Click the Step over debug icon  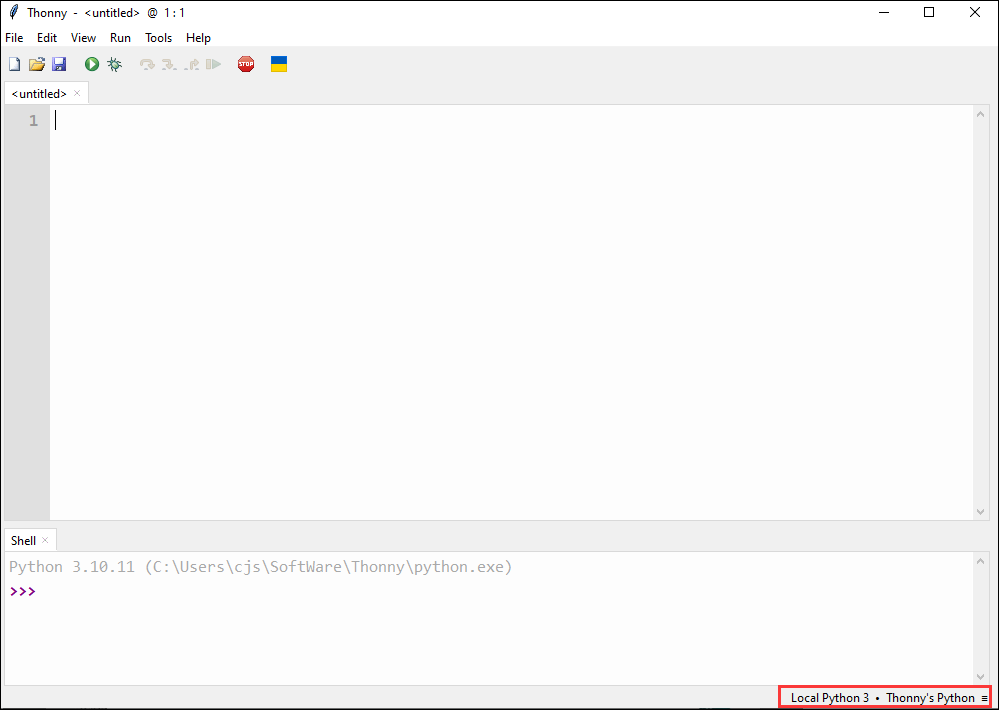(147, 65)
